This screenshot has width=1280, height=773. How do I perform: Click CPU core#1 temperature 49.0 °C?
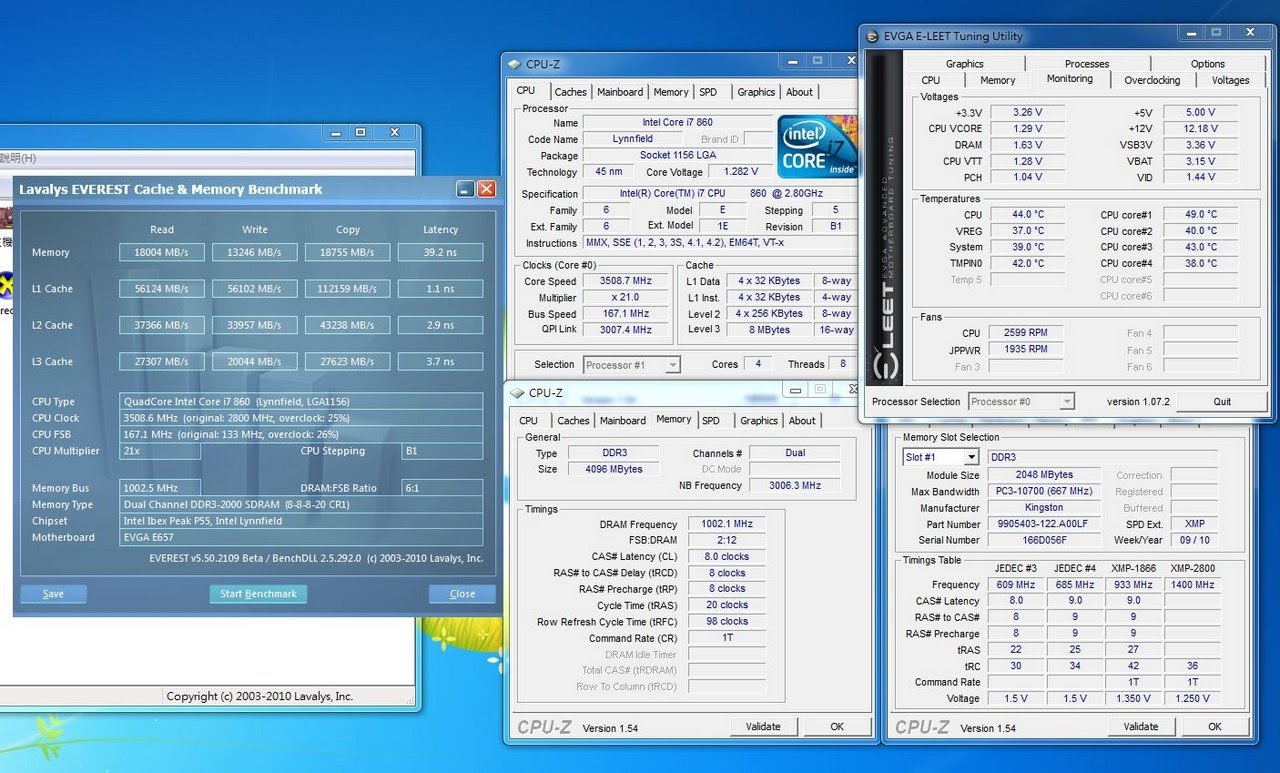1201,214
